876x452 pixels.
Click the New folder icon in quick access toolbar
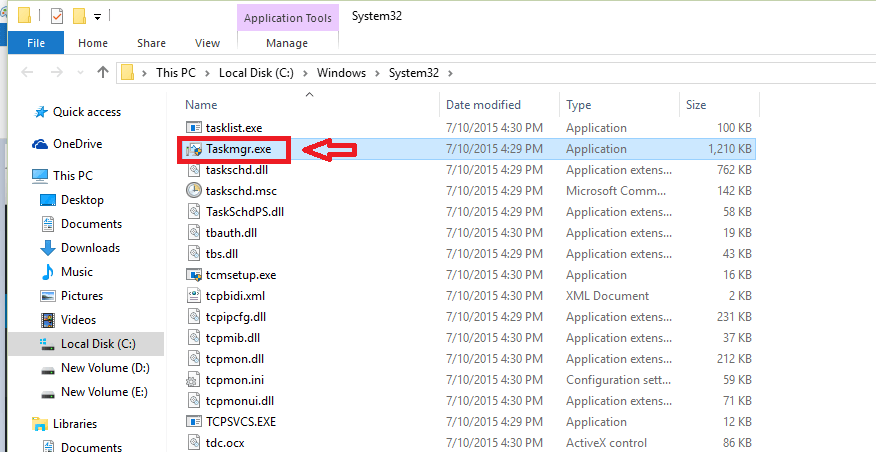pos(80,16)
